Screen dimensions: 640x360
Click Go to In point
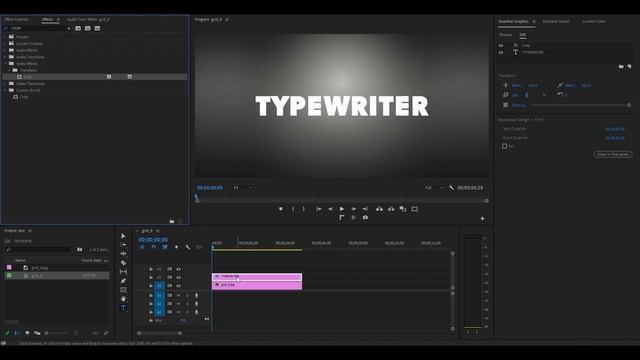point(319,209)
